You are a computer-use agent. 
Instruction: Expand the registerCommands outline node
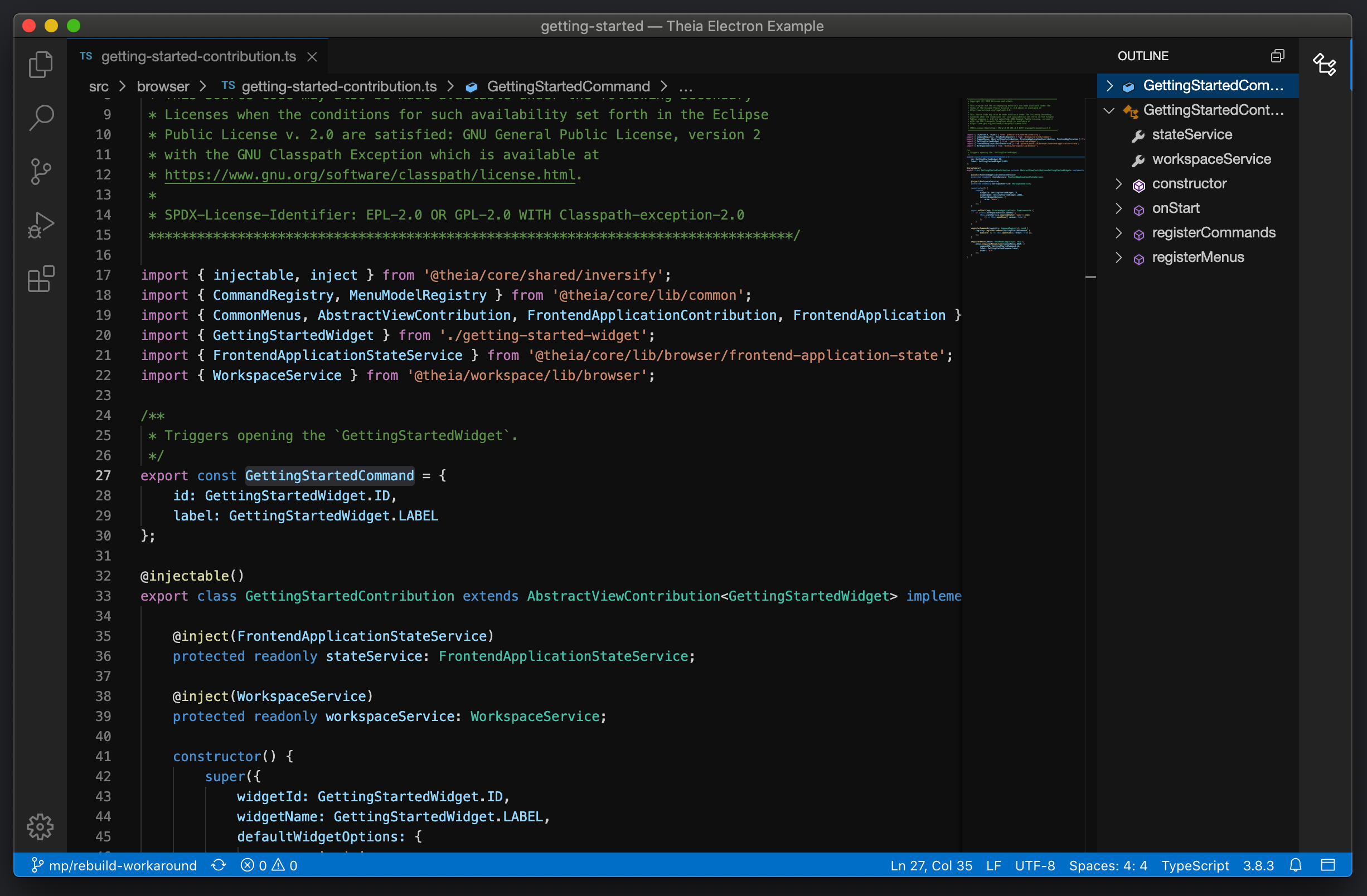1119,232
